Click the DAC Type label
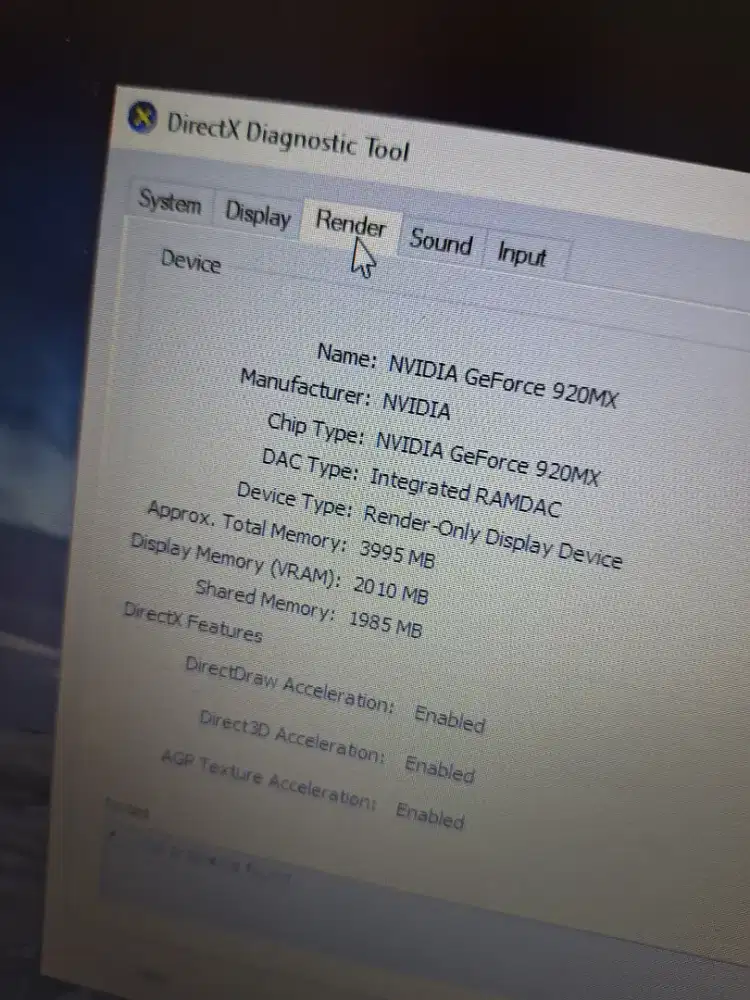Image resolution: width=750 pixels, height=1000 pixels. (311, 465)
